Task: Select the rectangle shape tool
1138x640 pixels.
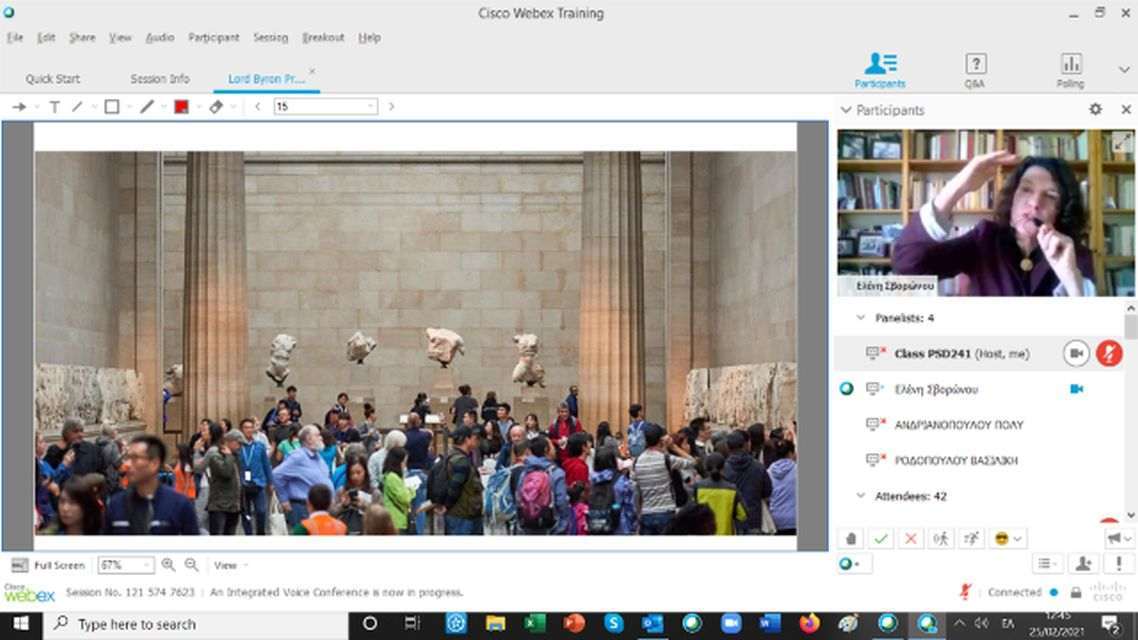Action: [111, 107]
